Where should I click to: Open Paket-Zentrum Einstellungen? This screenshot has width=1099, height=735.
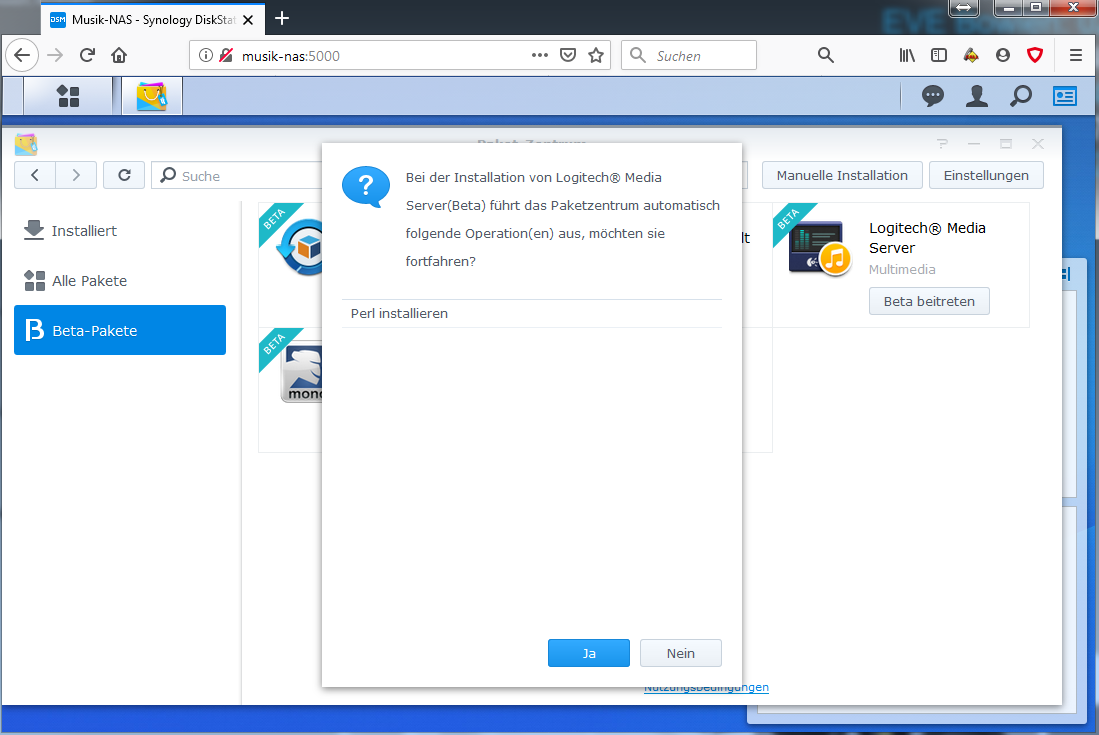tap(986, 175)
